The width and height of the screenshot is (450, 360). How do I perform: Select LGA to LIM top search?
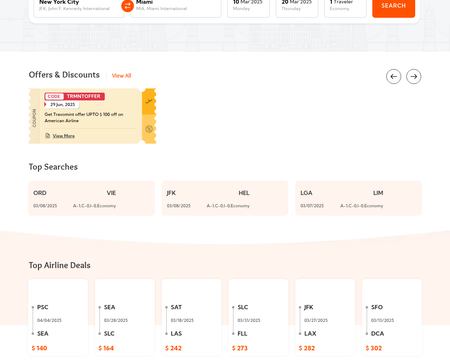click(x=359, y=198)
